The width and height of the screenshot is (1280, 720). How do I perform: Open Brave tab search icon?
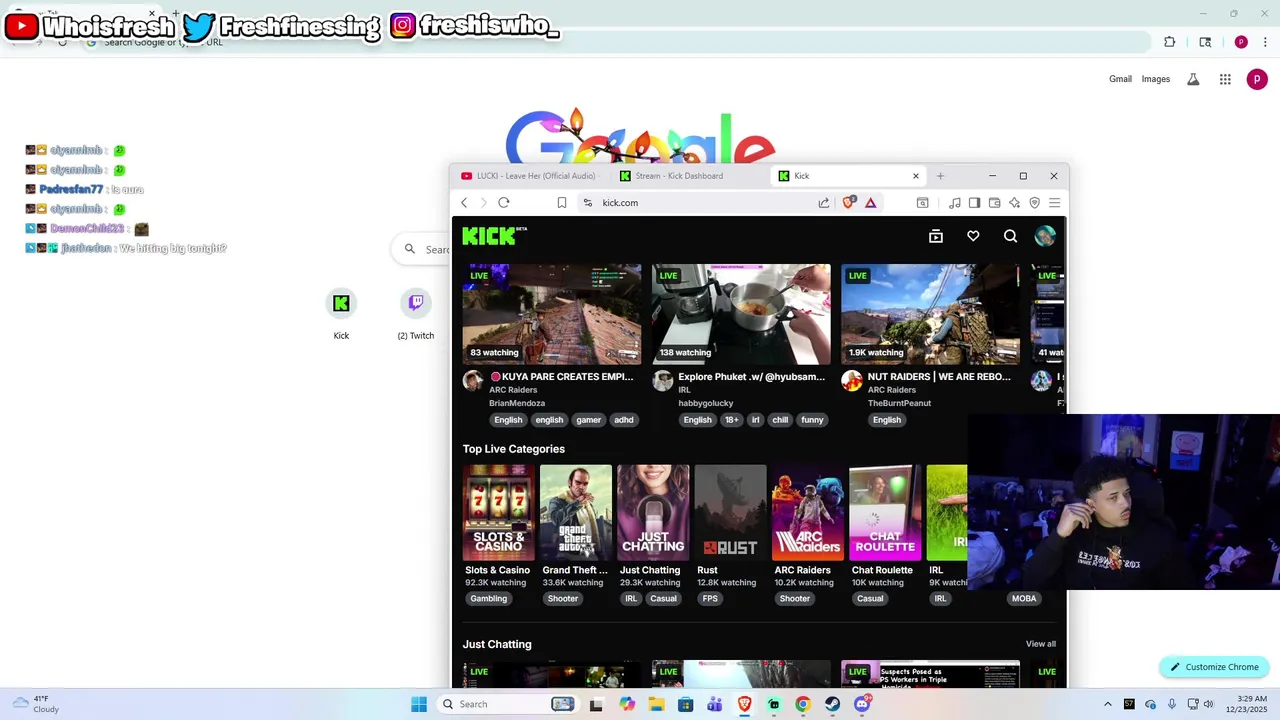[x=922, y=203]
